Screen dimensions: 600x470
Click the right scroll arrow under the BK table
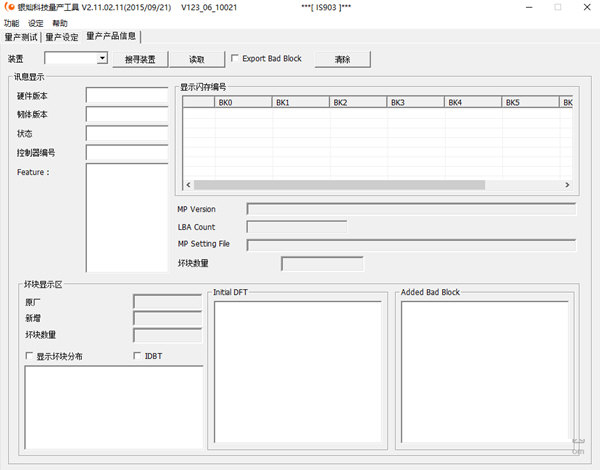point(567,185)
